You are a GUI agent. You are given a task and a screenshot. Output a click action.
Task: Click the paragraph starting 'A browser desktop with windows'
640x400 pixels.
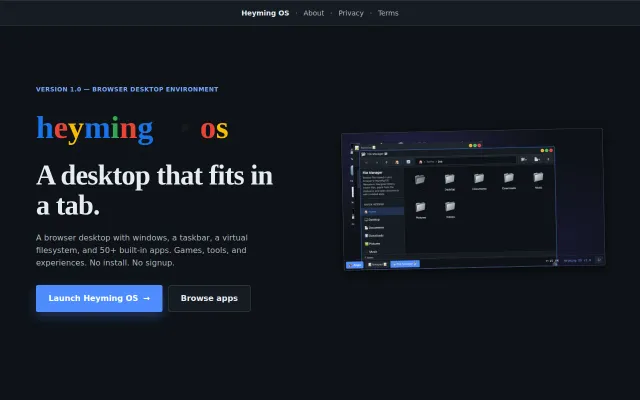click(142, 250)
